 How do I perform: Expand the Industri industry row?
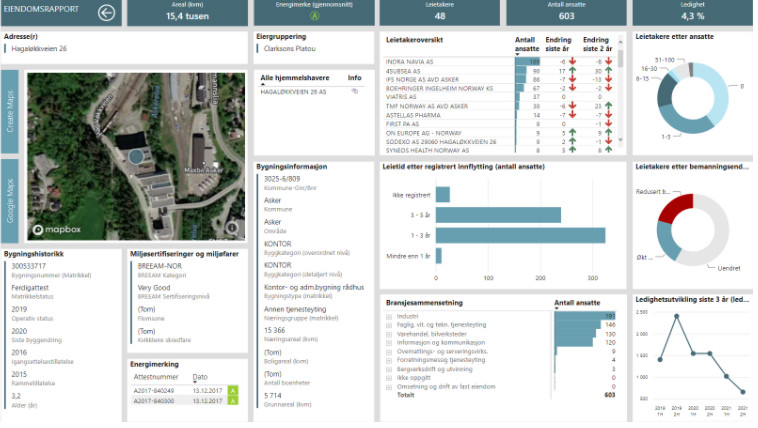(389, 317)
